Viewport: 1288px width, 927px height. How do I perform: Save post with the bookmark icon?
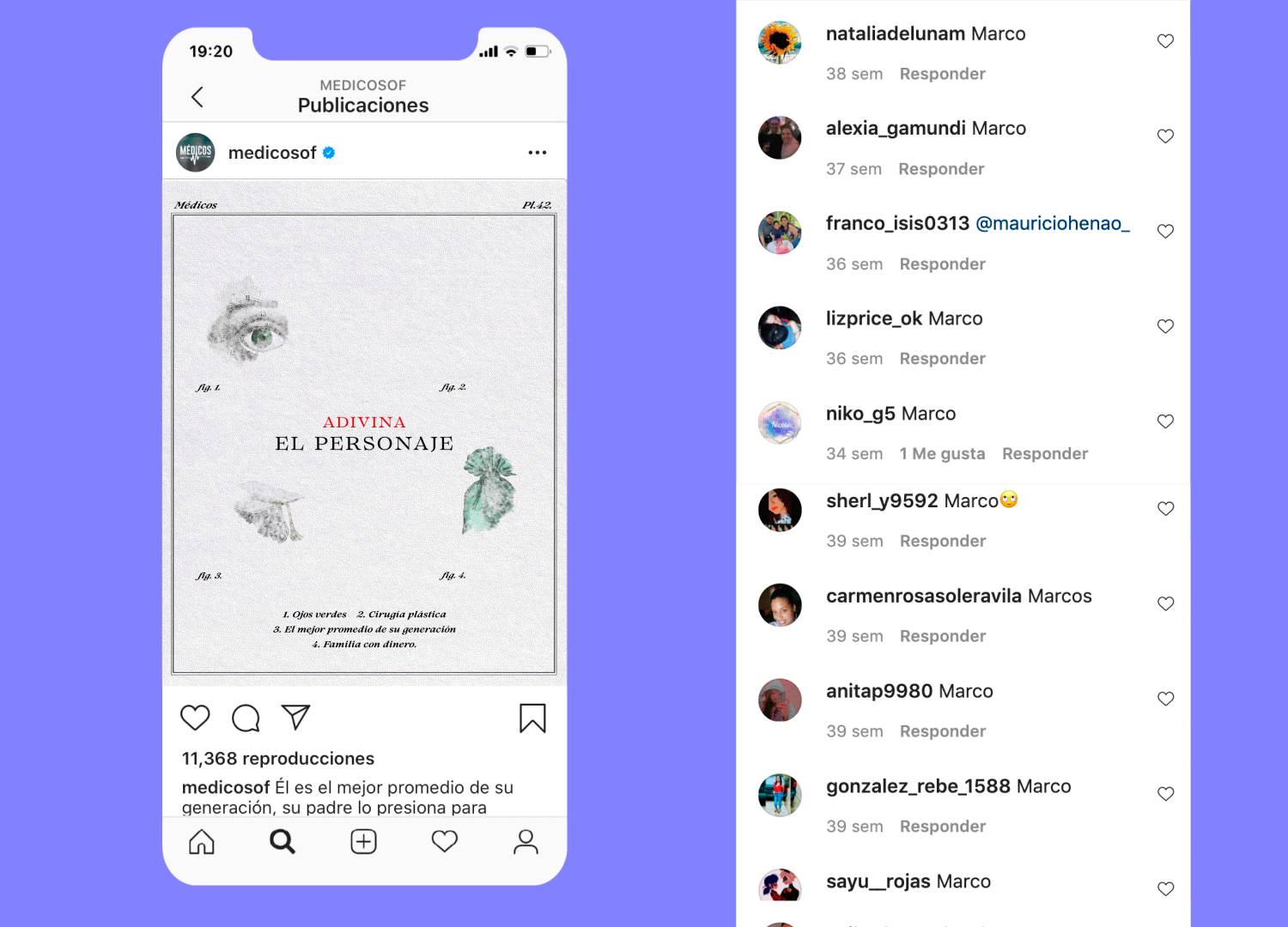(532, 718)
